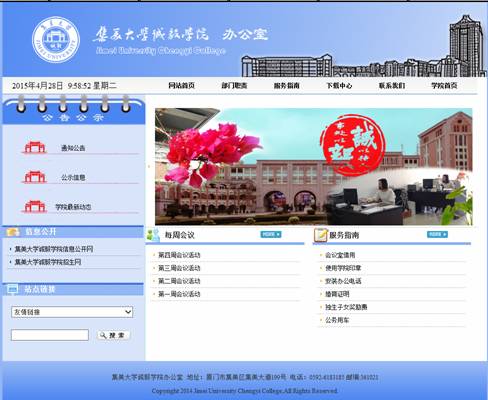Viewport: 488px width, 400px height.
Task: Click the footer address line
Action: pos(245,377)
